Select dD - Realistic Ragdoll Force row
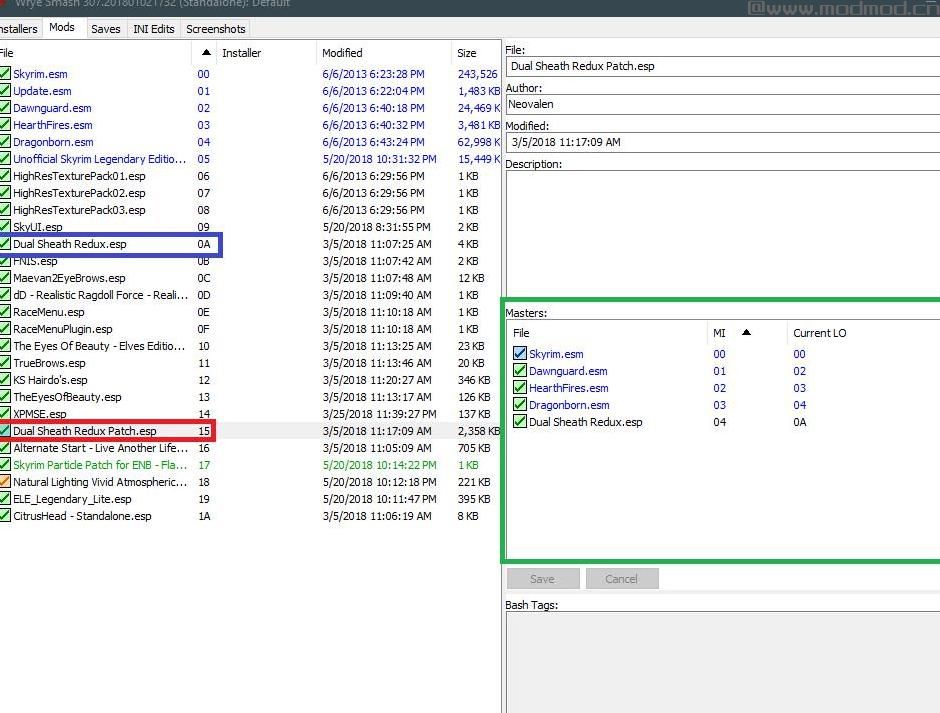This screenshot has height=713, width=940. [250, 295]
